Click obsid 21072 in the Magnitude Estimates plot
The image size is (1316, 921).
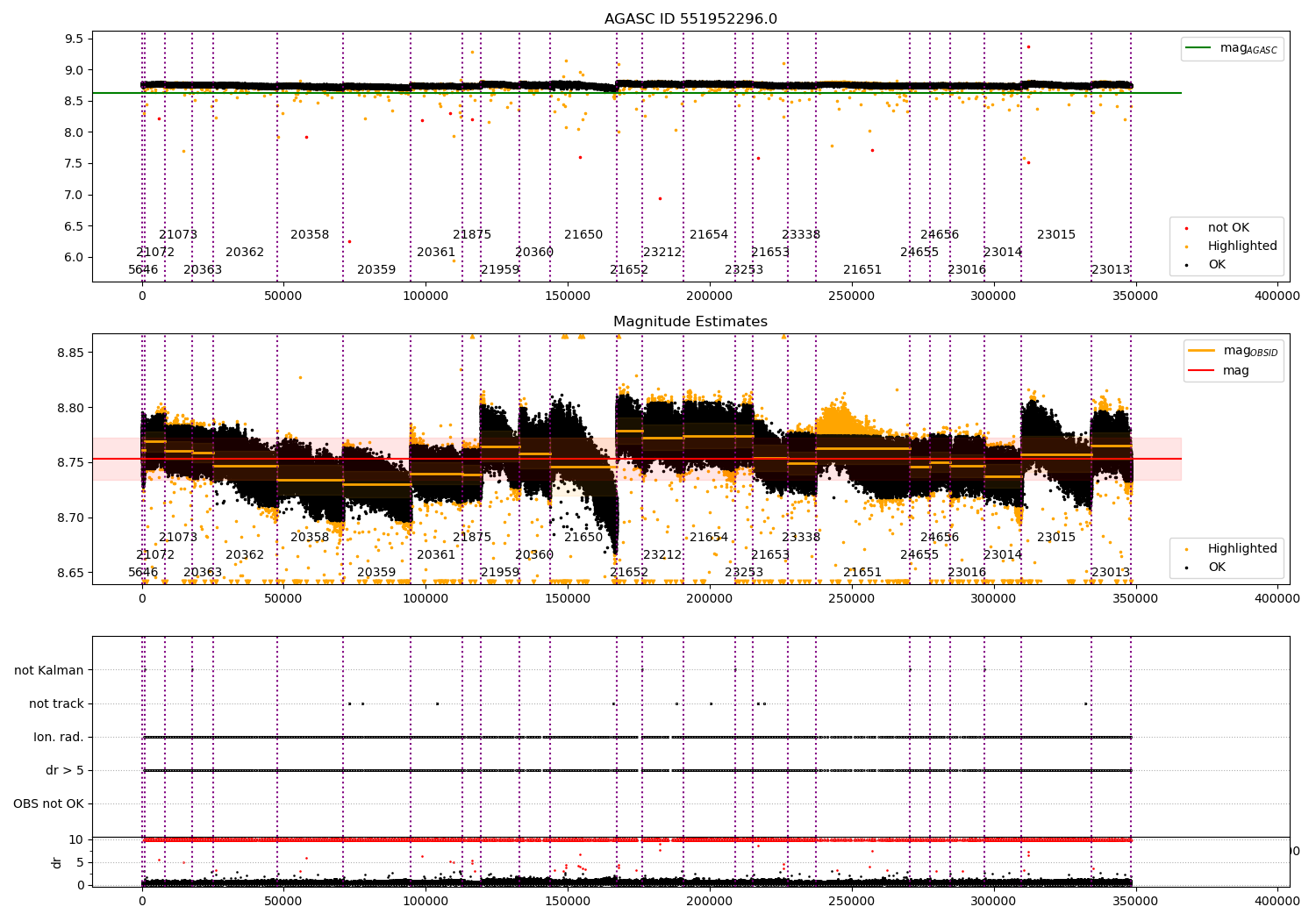pyautogui.click(x=155, y=554)
